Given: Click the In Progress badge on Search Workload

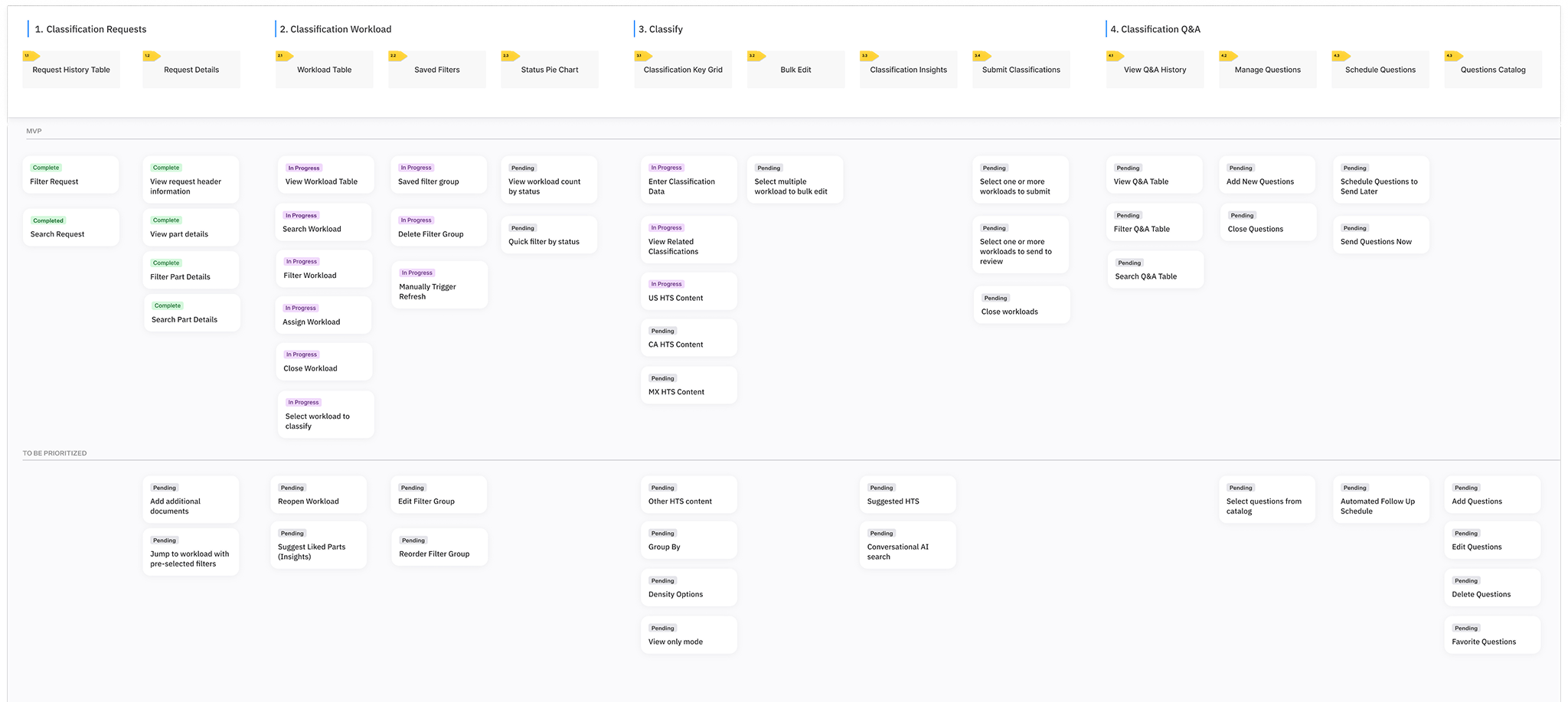Looking at the screenshot, I should click(x=301, y=215).
